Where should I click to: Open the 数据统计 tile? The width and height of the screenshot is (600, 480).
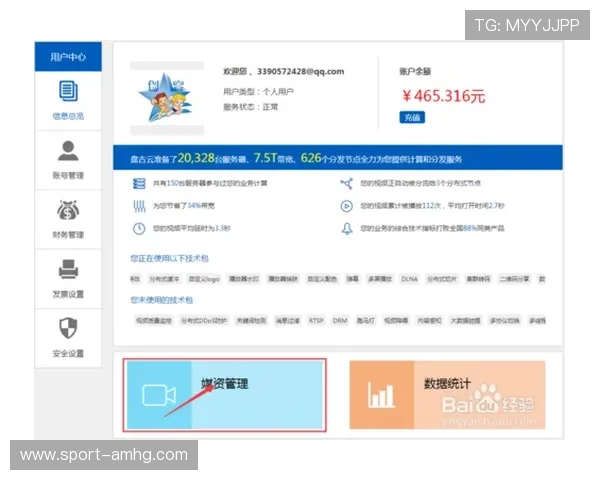point(447,395)
